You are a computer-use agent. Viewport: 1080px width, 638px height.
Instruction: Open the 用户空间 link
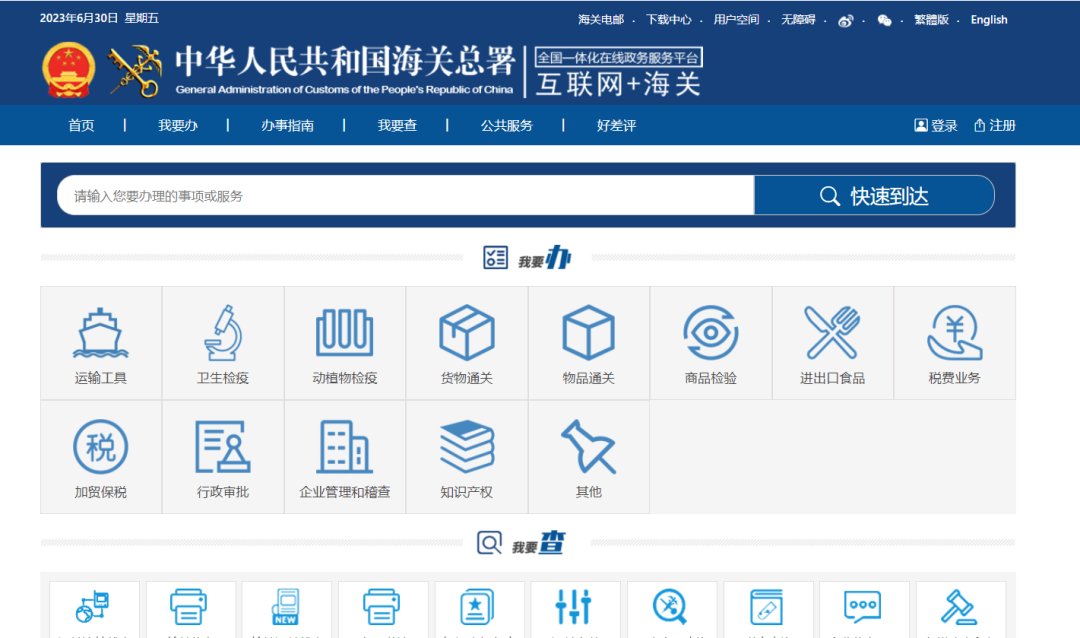pos(736,20)
